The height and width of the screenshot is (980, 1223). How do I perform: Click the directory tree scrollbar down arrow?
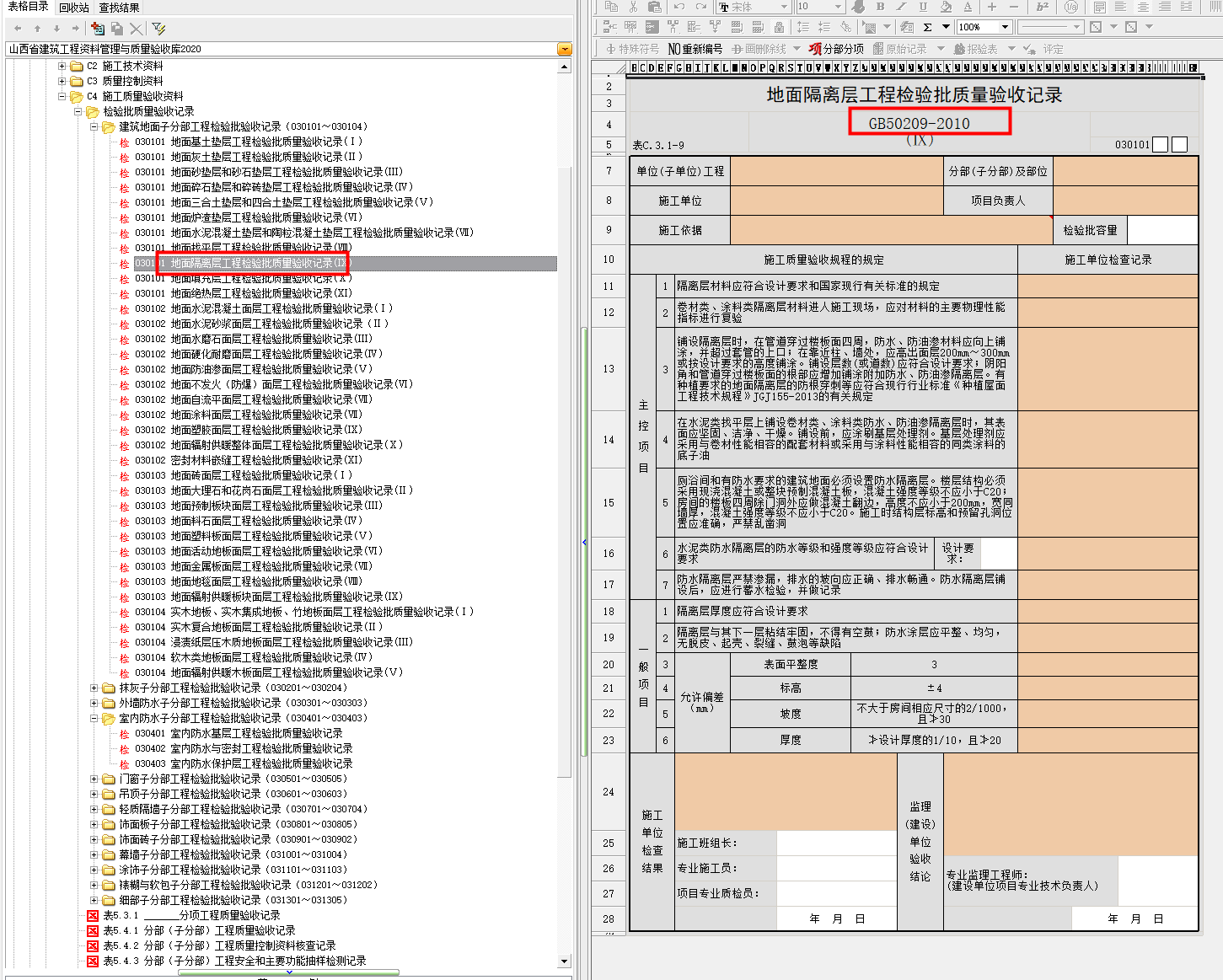click(565, 961)
